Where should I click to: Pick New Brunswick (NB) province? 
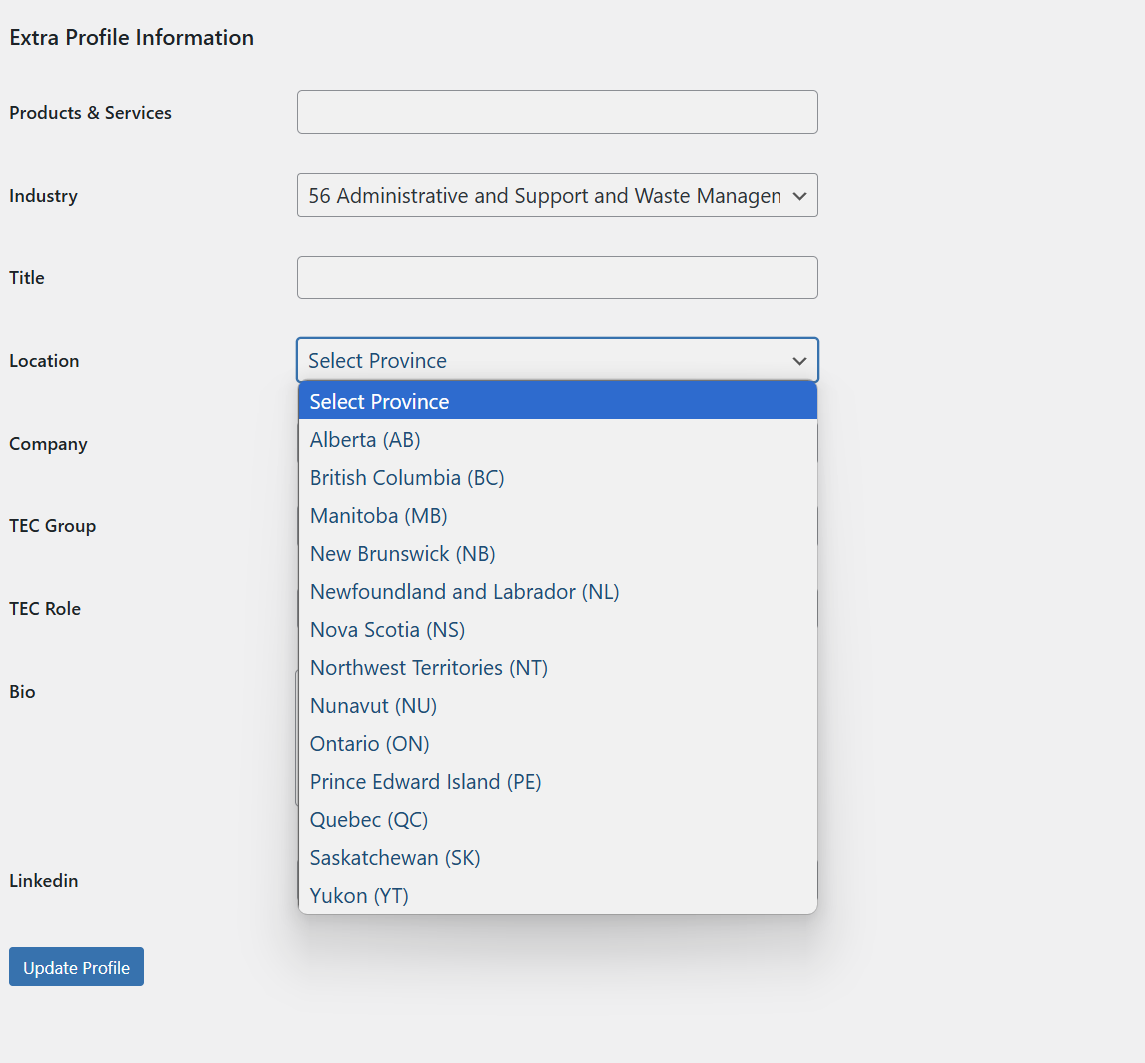(402, 554)
